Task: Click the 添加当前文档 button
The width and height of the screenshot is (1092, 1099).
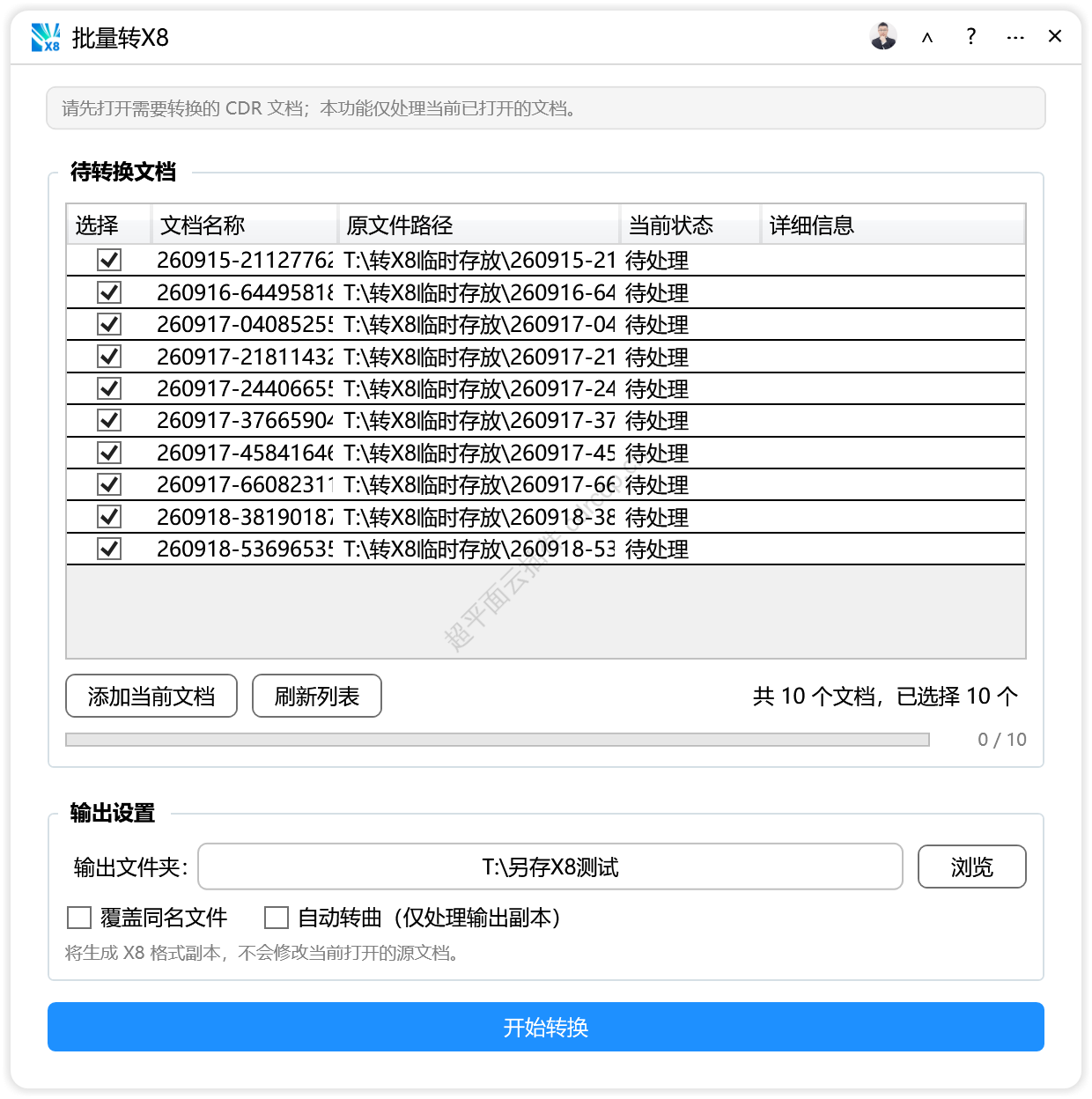Action: pos(151,696)
